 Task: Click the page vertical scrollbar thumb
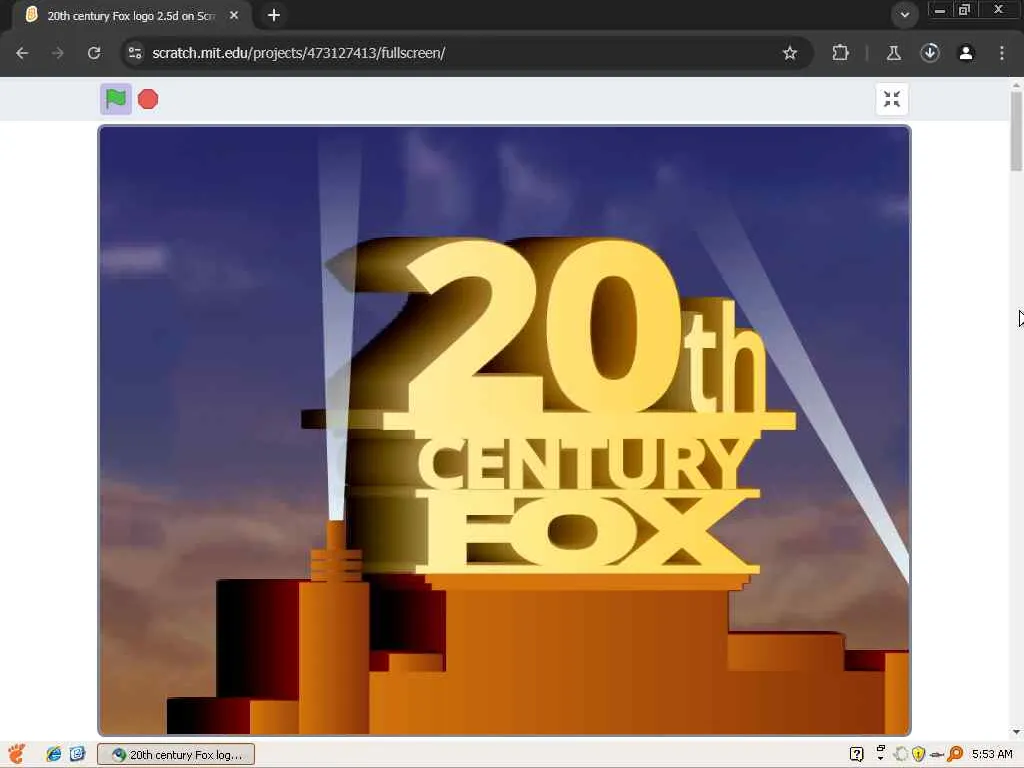[1016, 131]
